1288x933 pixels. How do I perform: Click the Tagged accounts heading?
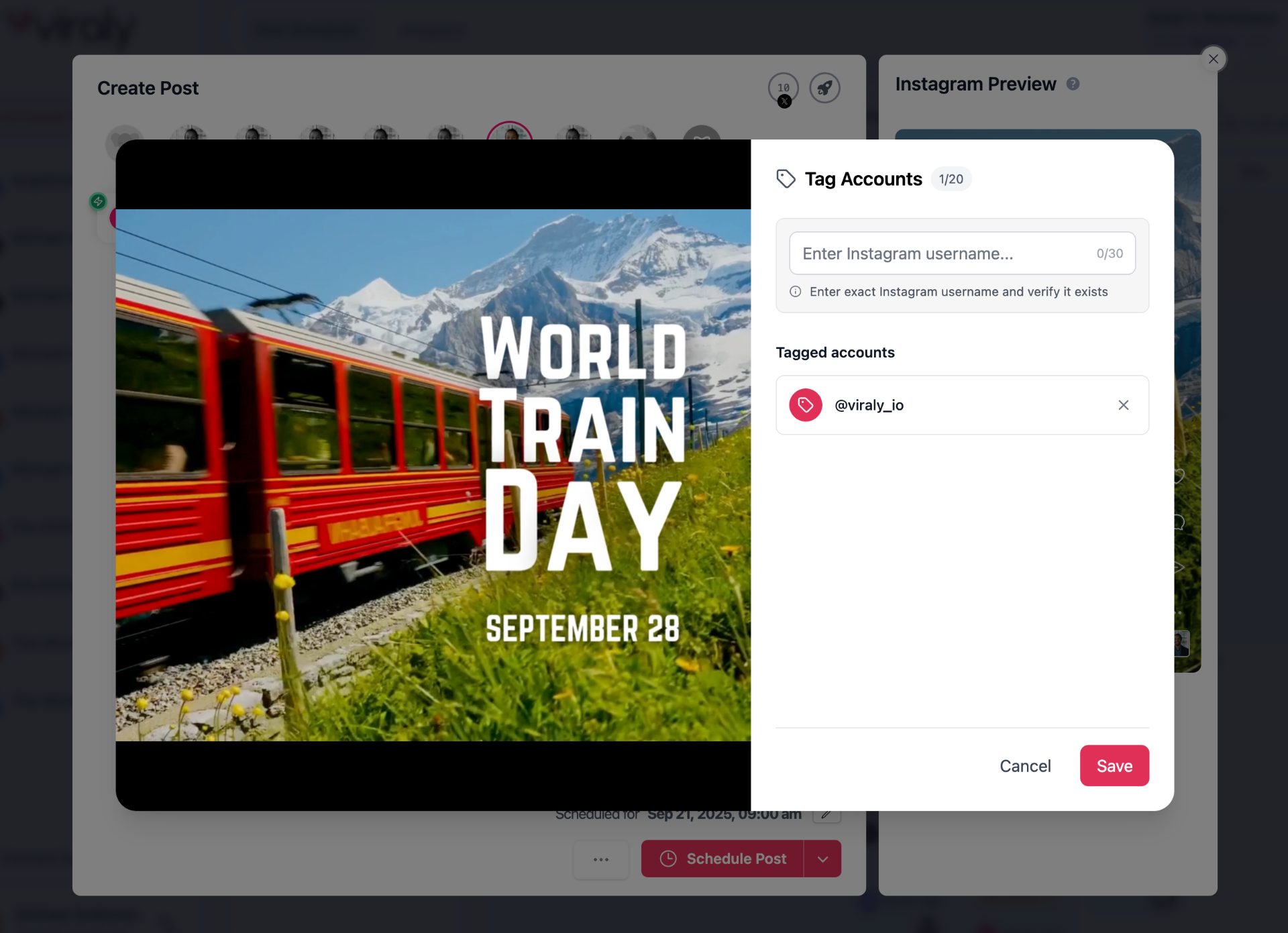835,352
